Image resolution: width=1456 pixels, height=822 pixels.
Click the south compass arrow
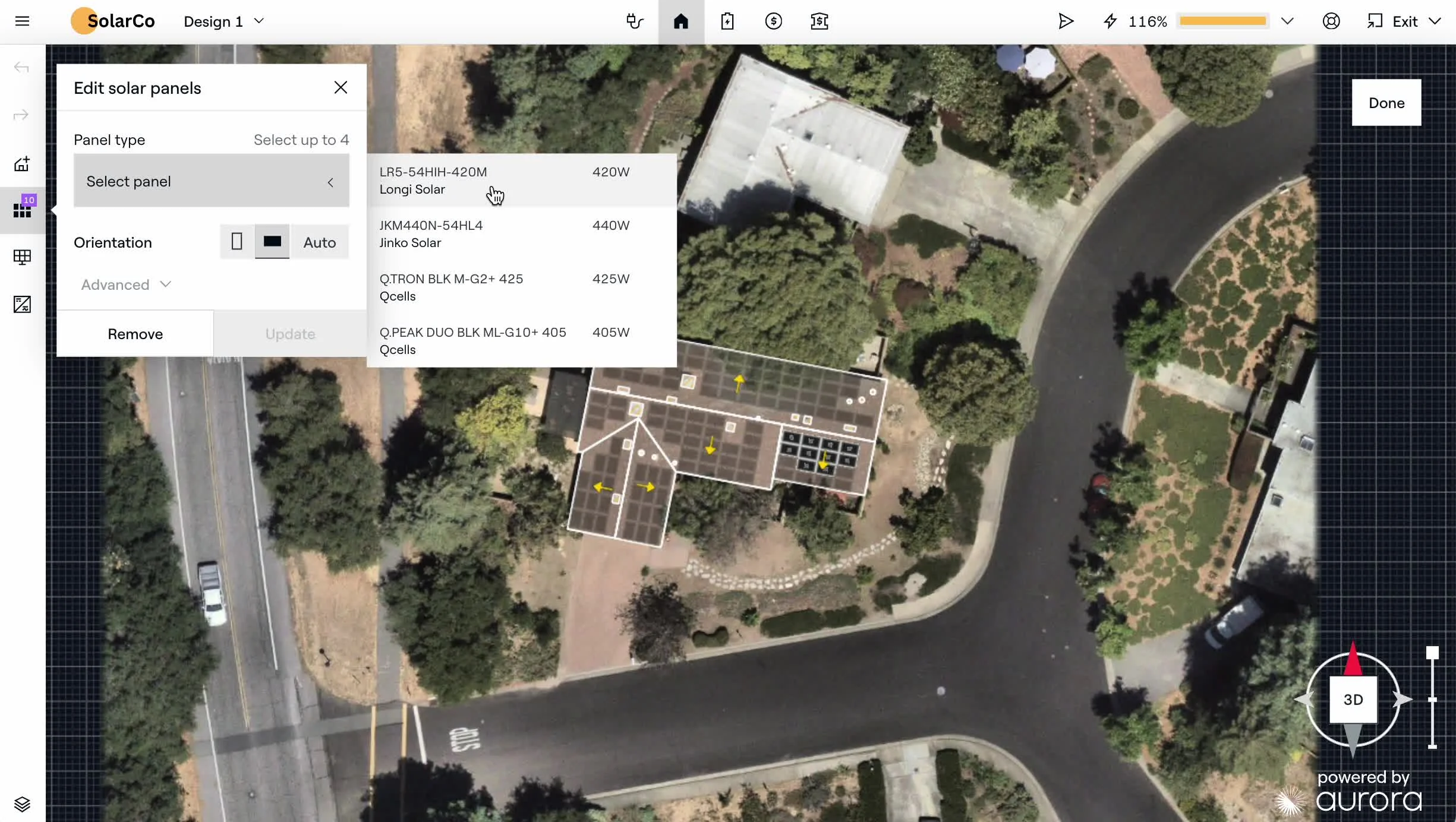tap(1353, 741)
